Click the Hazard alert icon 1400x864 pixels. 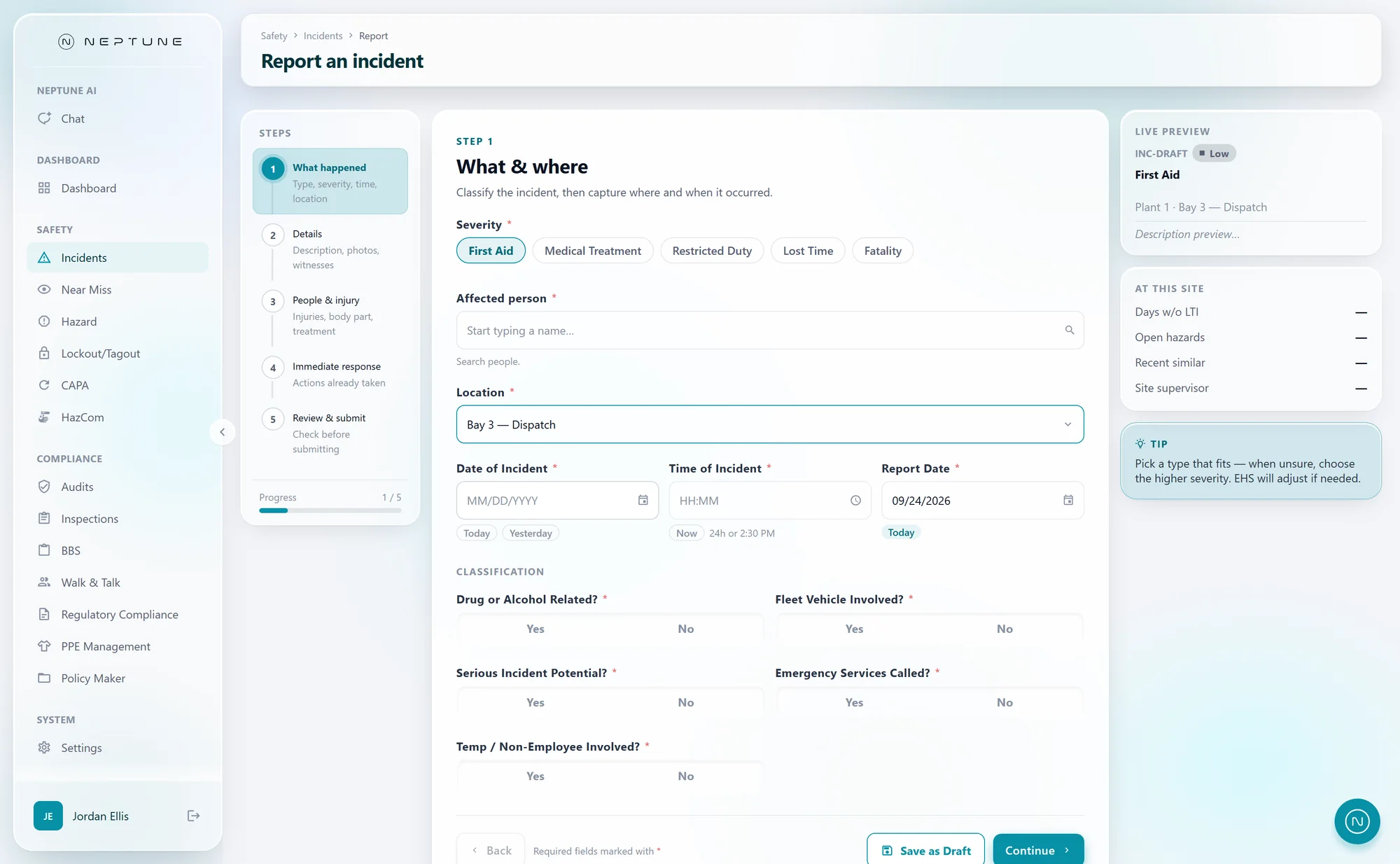(44, 321)
